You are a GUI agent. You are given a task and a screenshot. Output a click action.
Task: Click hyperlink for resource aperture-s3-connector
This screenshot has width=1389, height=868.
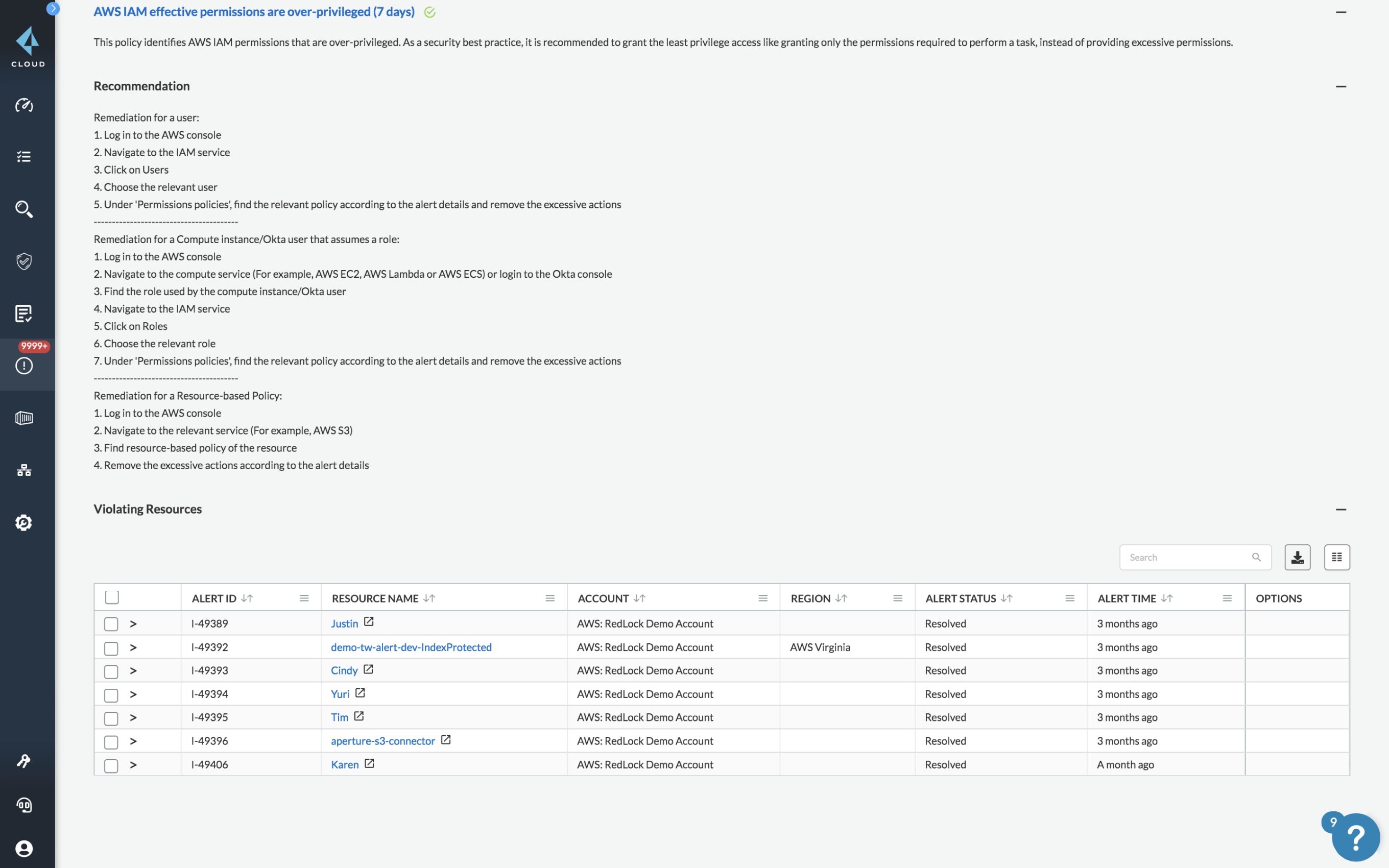pyautogui.click(x=383, y=741)
